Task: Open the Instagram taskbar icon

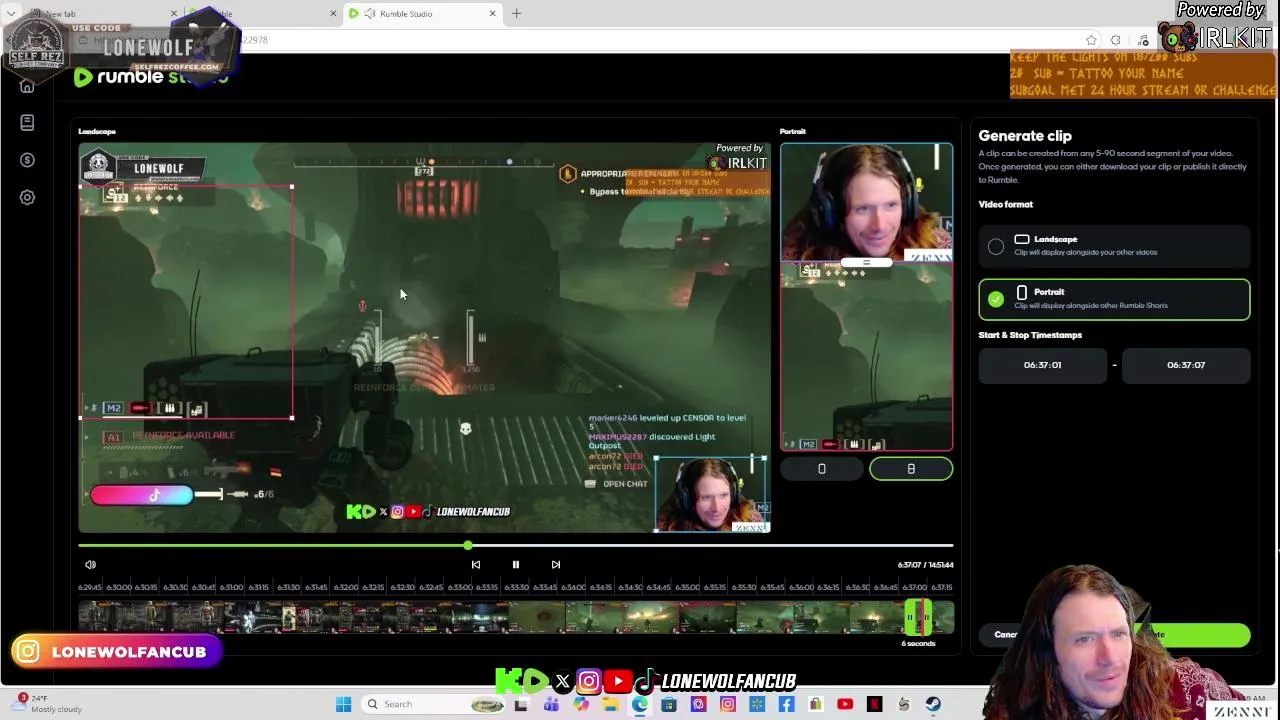Action: [728, 705]
